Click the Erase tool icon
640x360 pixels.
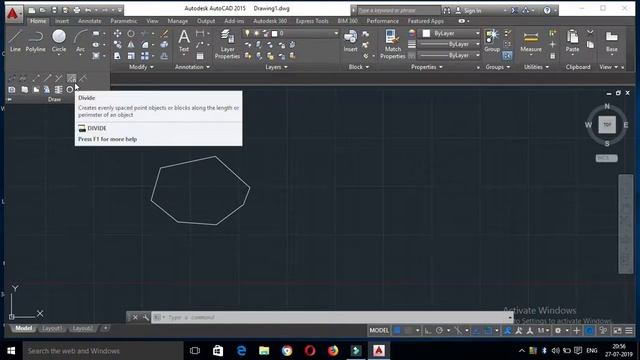(x=164, y=33)
